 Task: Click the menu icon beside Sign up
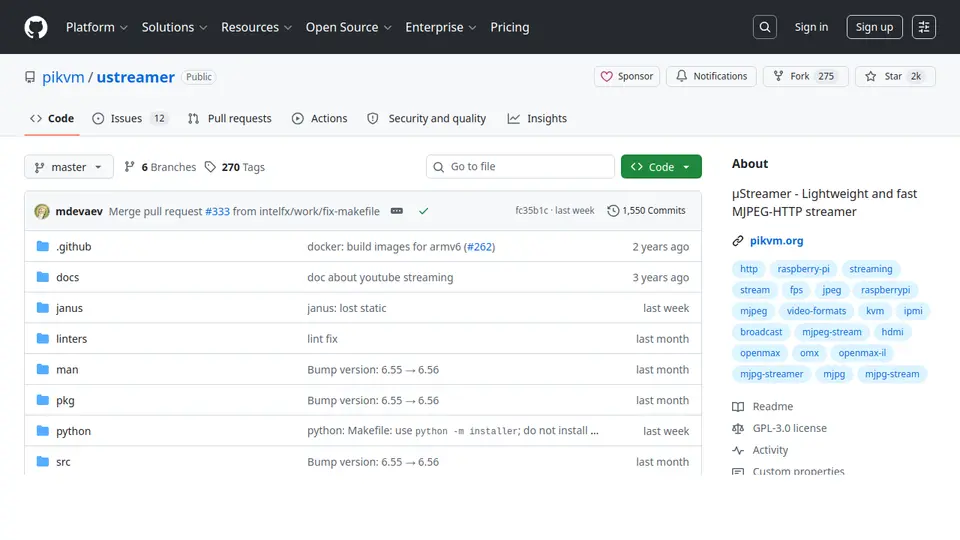[924, 27]
